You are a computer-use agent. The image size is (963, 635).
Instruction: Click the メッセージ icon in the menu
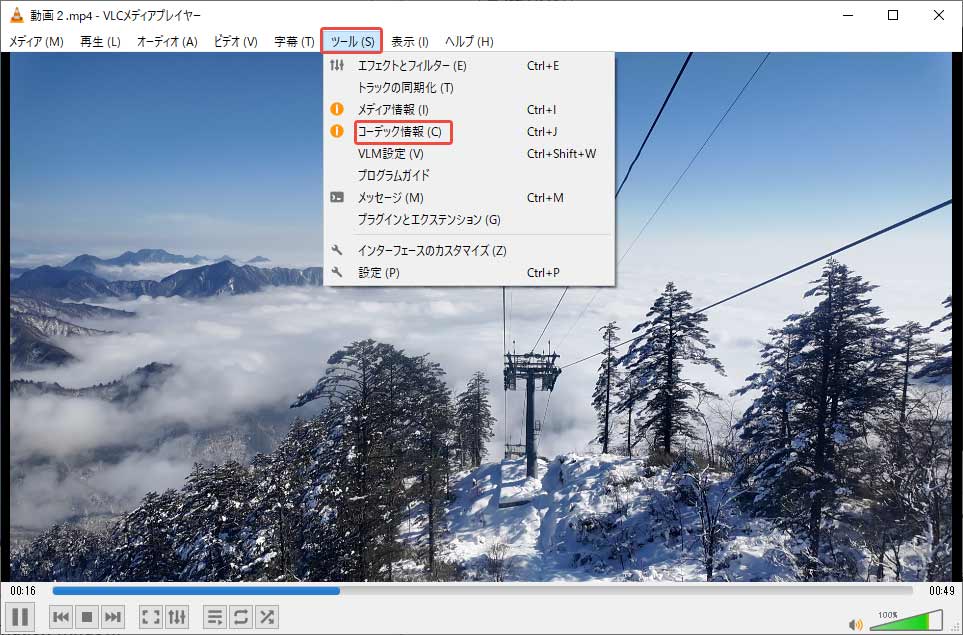point(337,197)
